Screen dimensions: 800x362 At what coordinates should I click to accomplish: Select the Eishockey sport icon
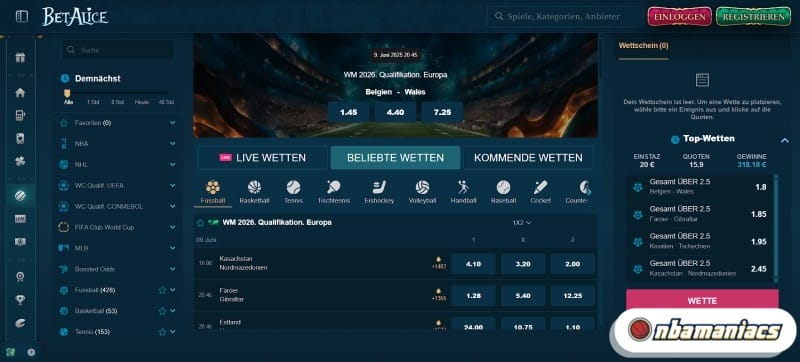point(379,192)
